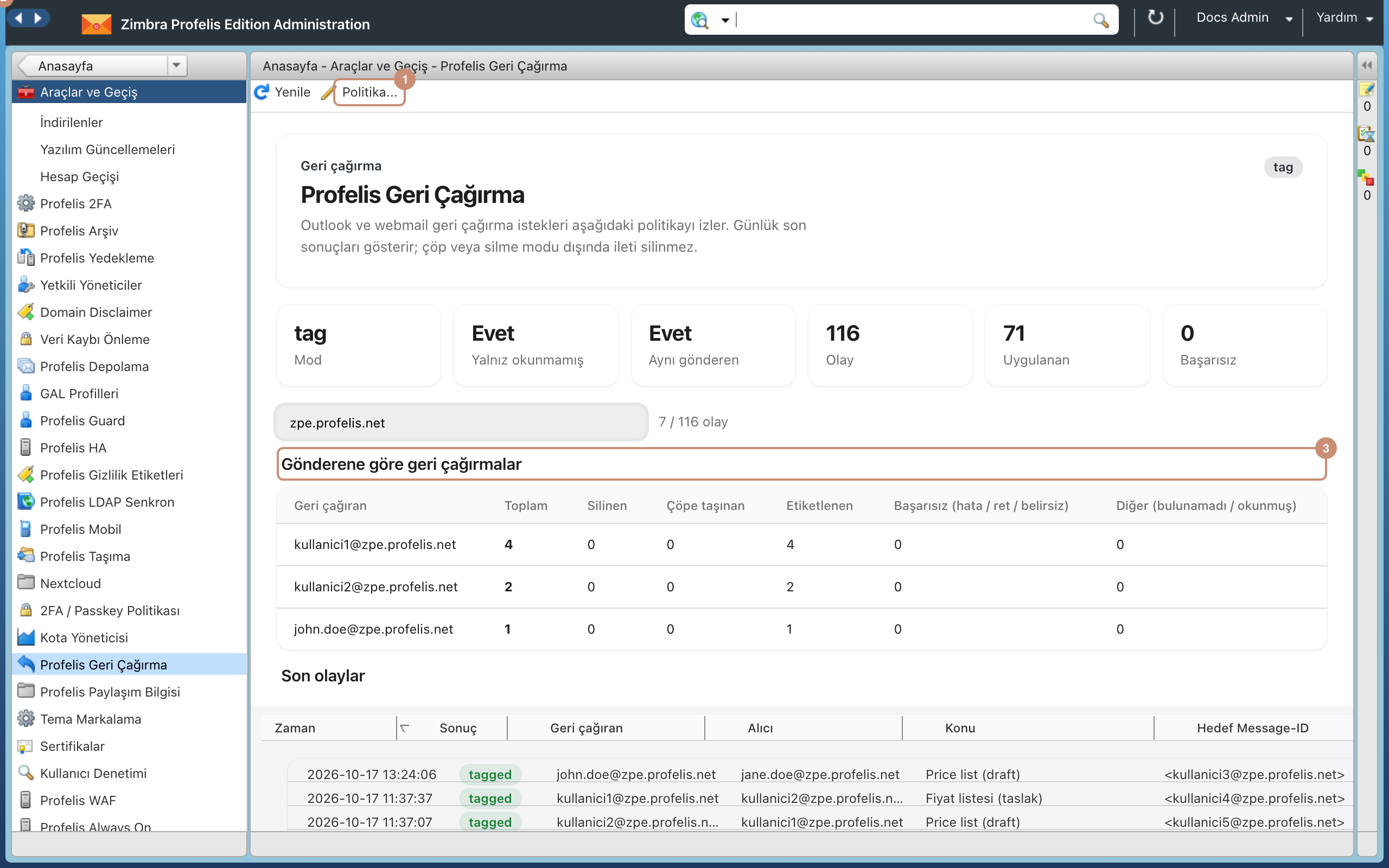Expand the Anasayfa navigation dropdown

pyautogui.click(x=176, y=66)
